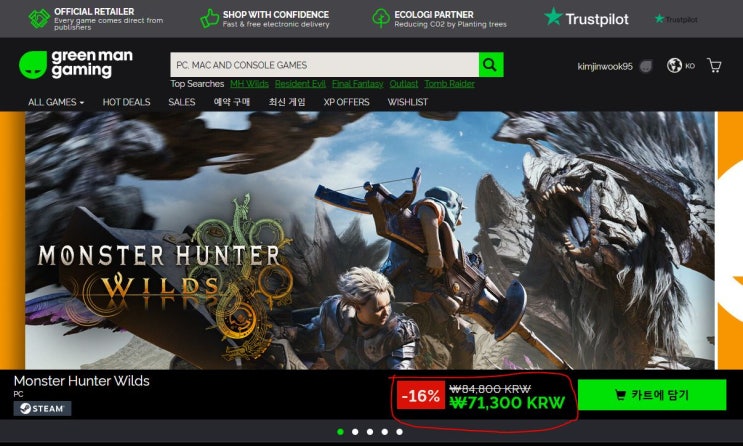The image size is (743, 446).
Task: Select the fifth carousel dot
Action: 399,432
